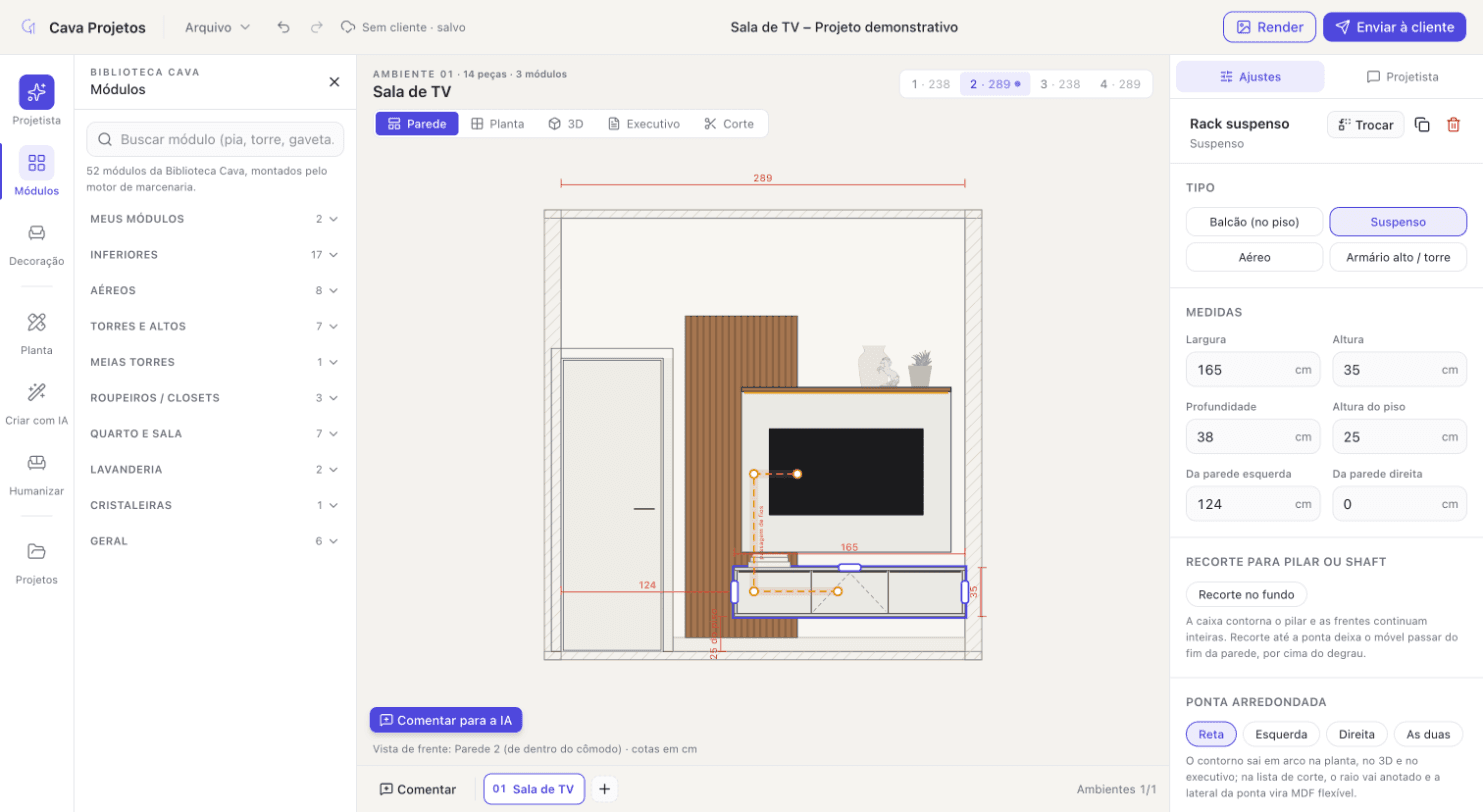Add a new ambiente with plus button

[604, 789]
